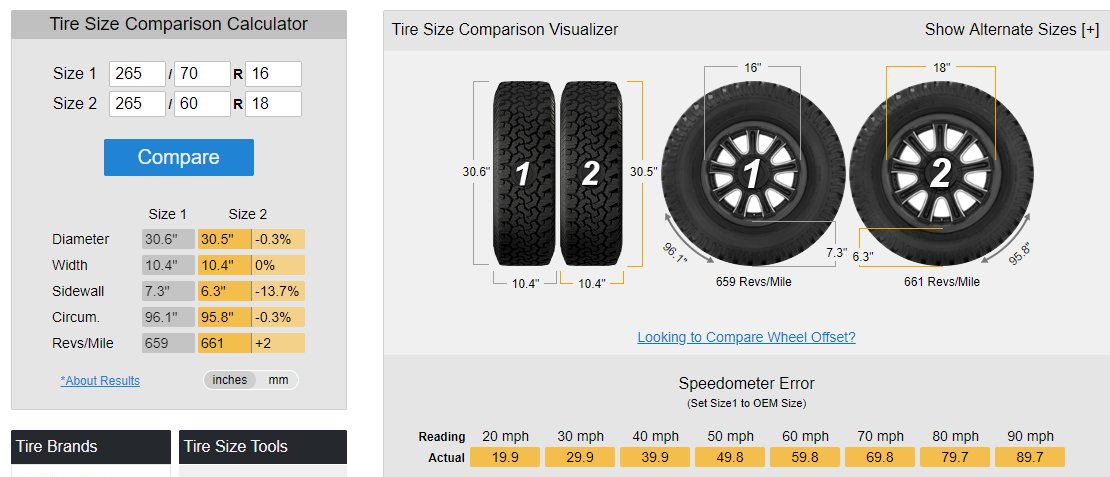
Task: Select the wheel 1 side-view image
Action: pyautogui.click(x=753, y=174)
